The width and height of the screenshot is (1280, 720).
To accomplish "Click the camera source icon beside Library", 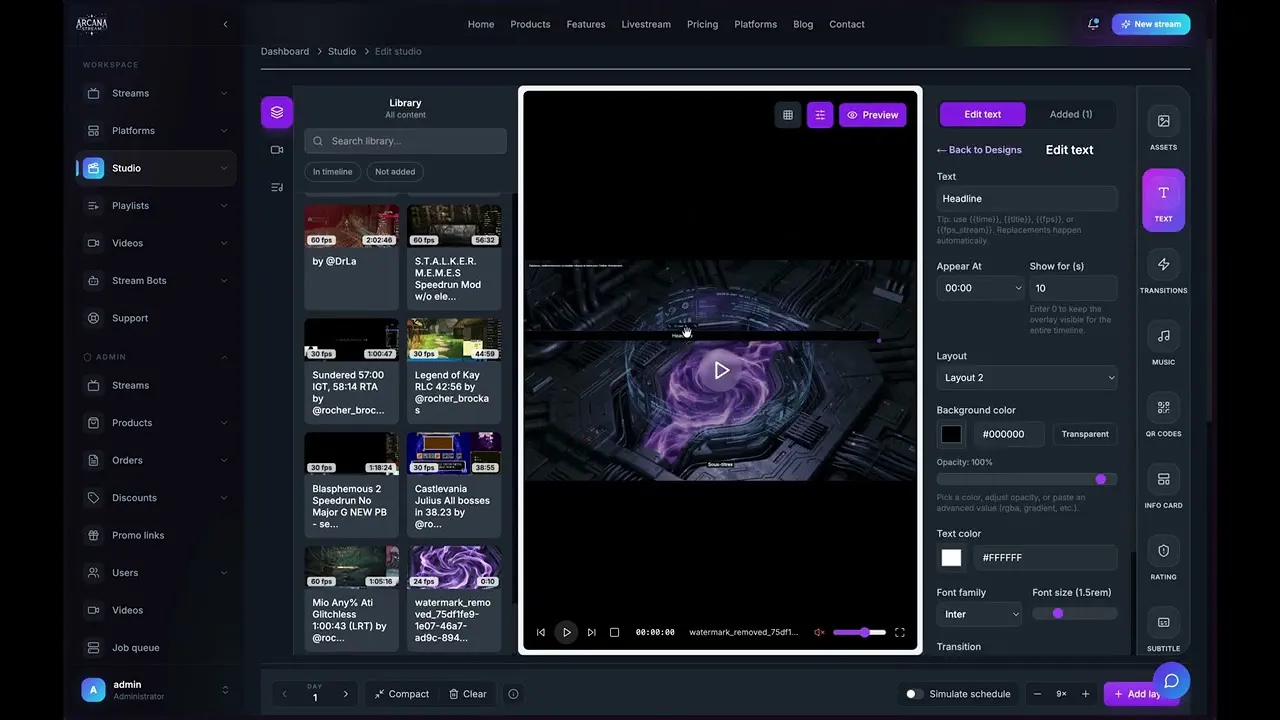I will tap(277, 150).
